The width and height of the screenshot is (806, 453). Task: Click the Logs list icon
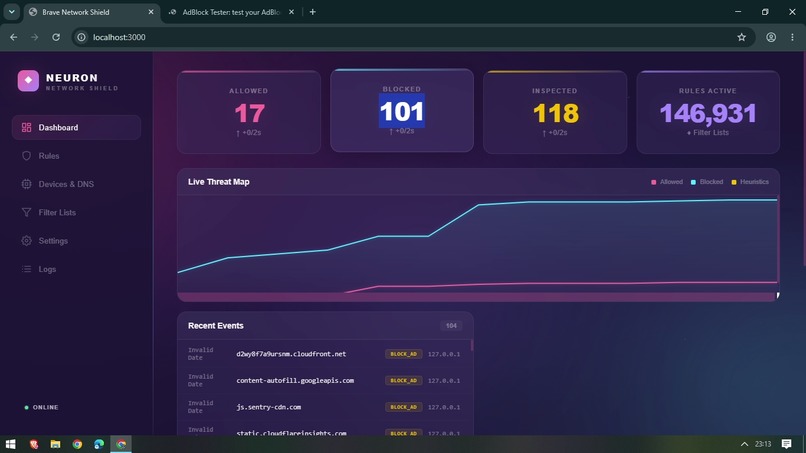[26, 269]
